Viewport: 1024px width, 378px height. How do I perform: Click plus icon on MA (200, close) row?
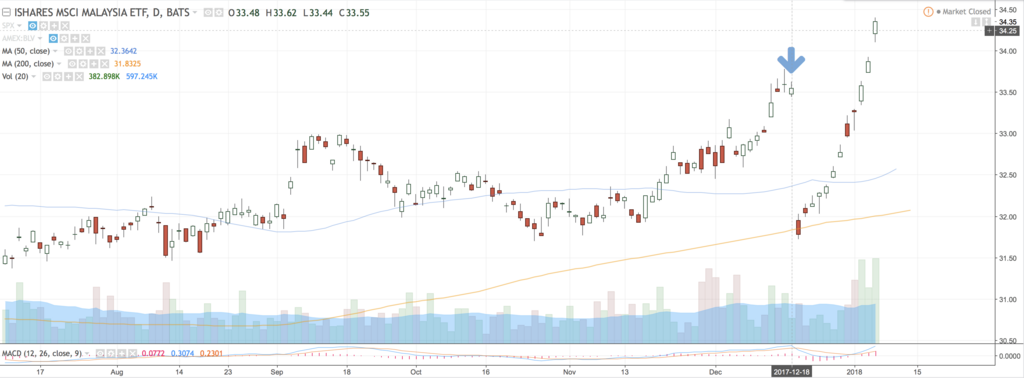click(x=93, y=63)
